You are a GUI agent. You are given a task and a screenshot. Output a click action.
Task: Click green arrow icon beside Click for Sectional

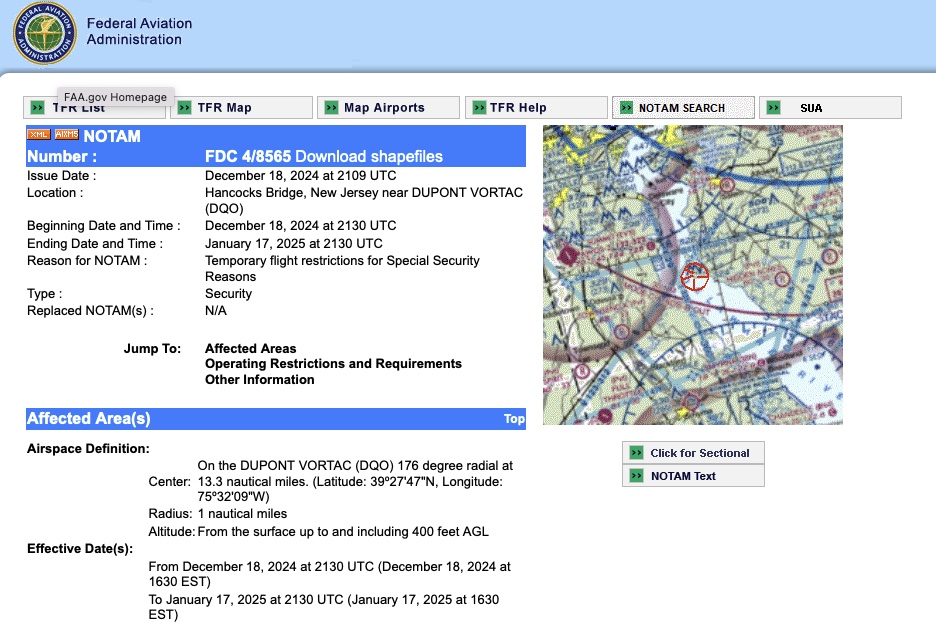(636, 453)
